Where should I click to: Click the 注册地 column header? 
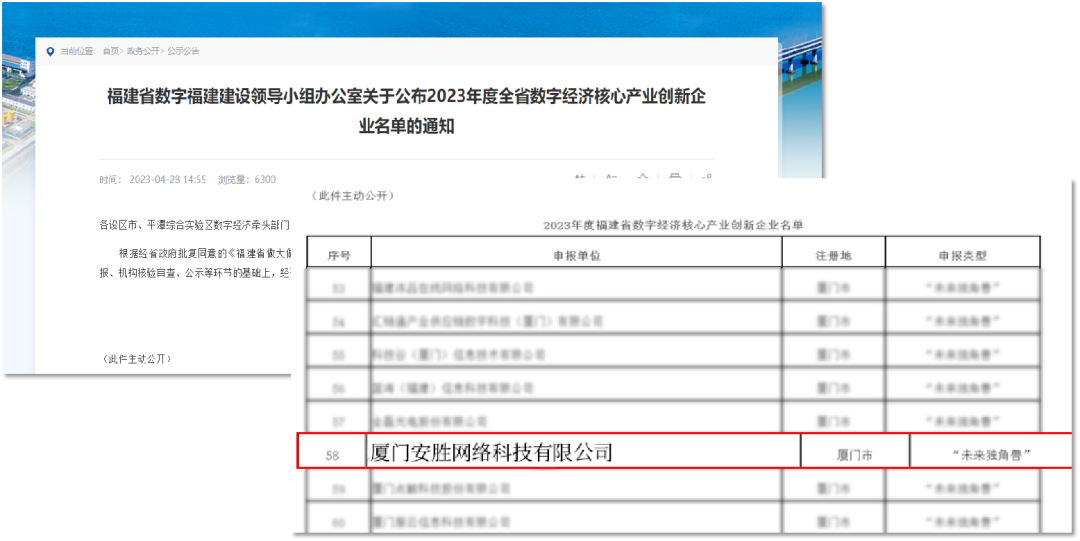click(833, 255)
